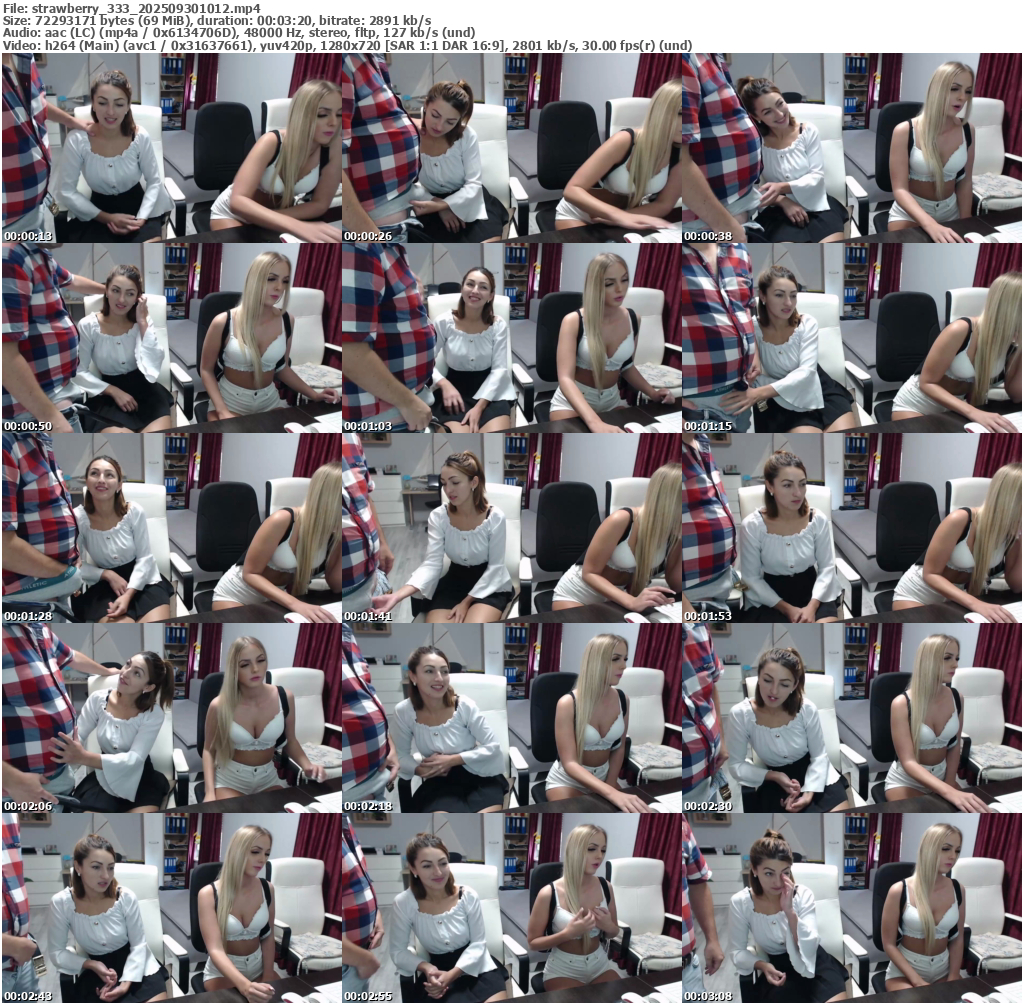Viewport: 1024px width, 1003px height.
Task: Open the frame at timestamp 00:00:26
Action: pos(511,148)
